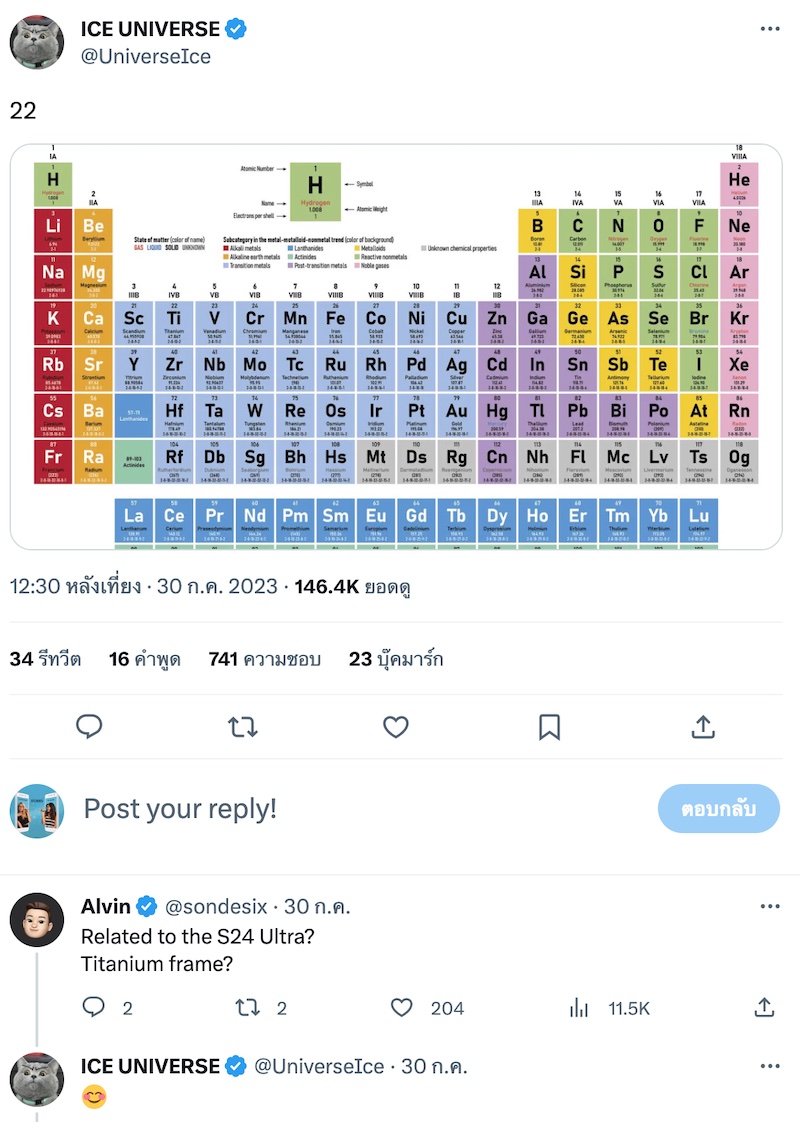The width and height of the screenshot is (800, 1122).
Task: Click ICE UNIVERSE's cat avatar at the top
Action: coord(38,42)
